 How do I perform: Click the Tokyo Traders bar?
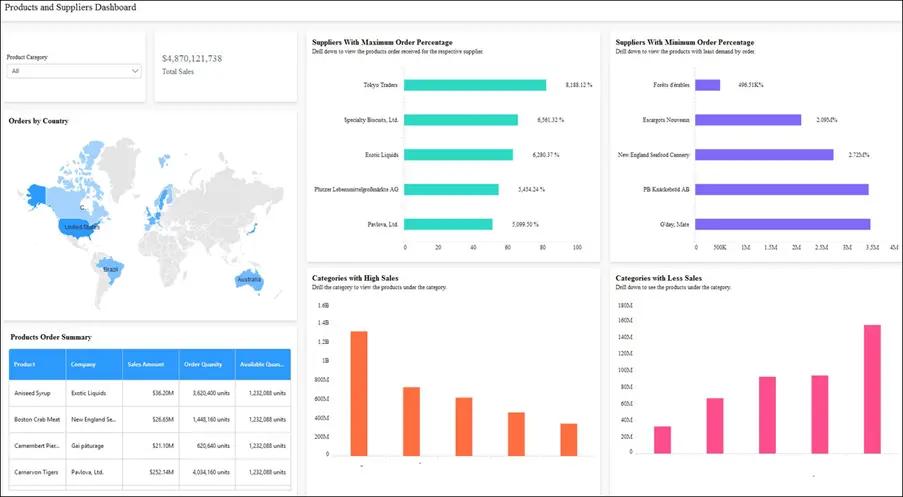pyautogui.click(x=475, y=85)
